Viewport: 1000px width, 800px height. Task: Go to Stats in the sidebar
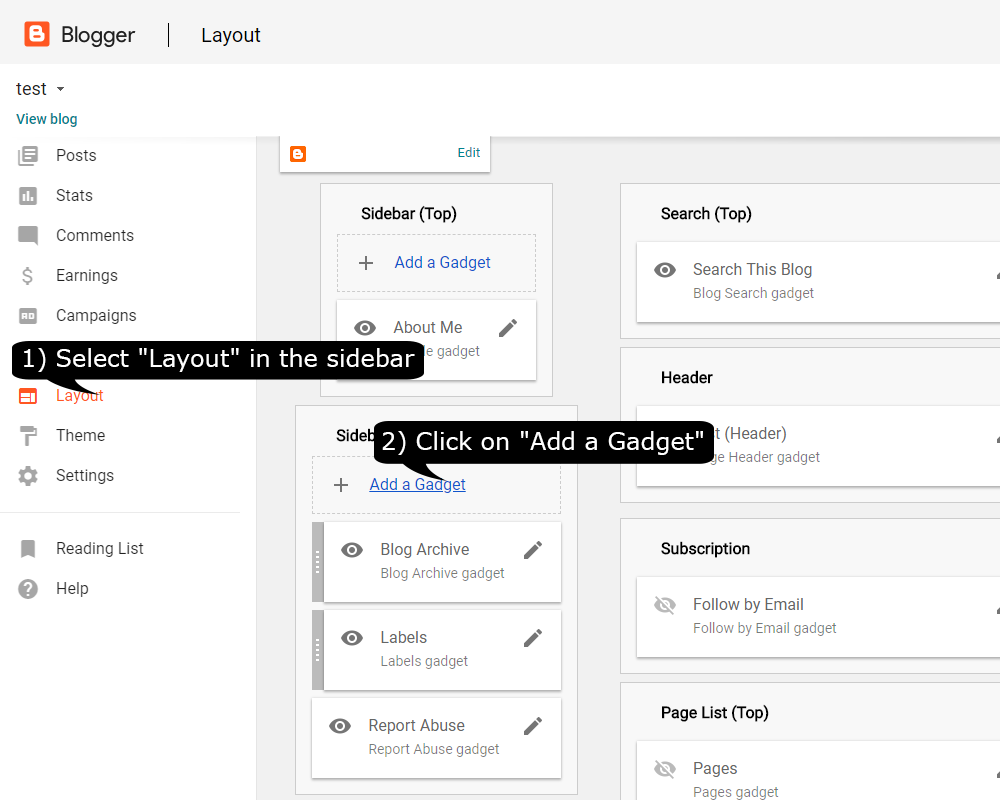[x=74, y=196]
